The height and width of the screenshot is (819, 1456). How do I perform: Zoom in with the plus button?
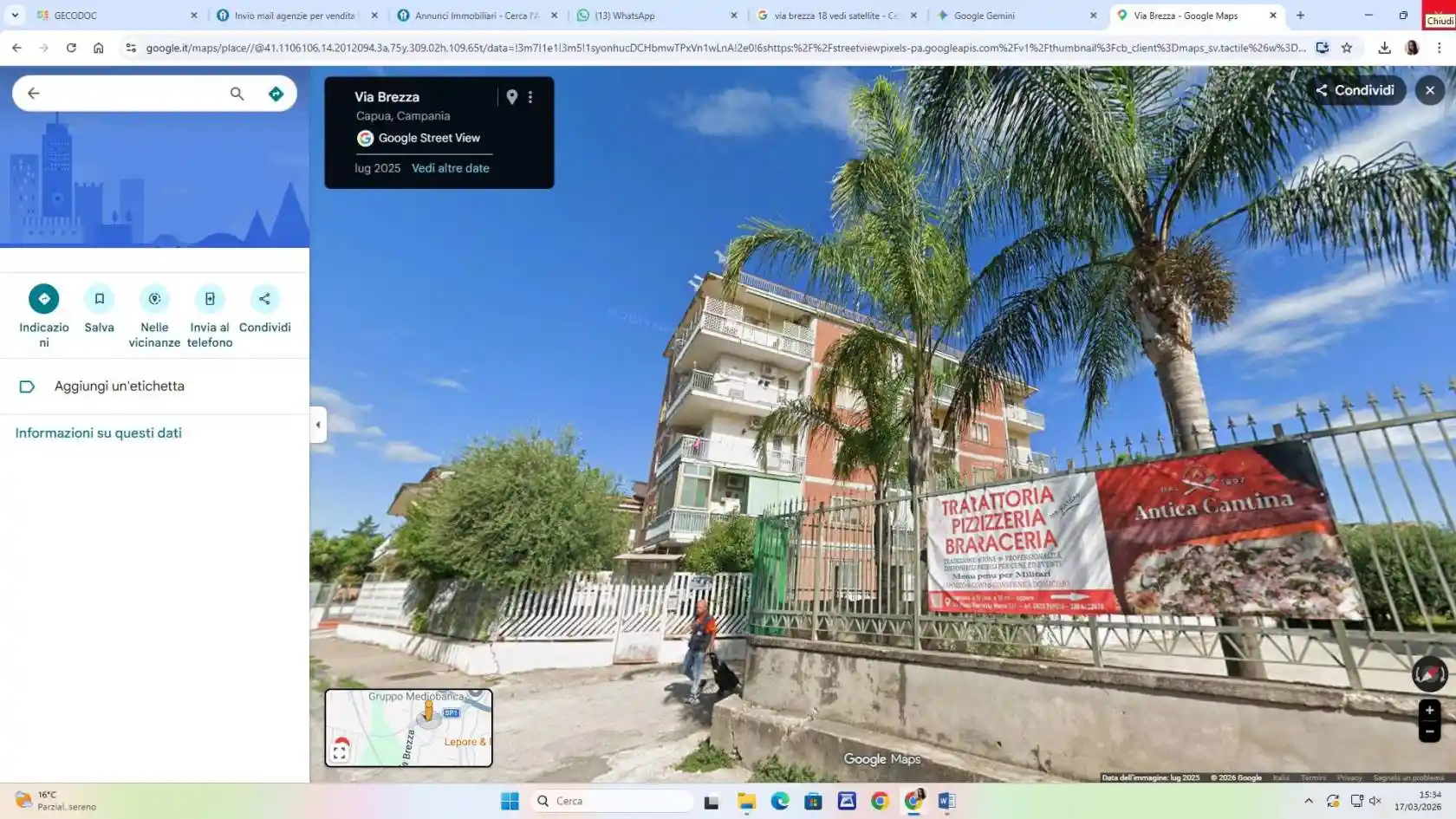pyautogui.click(x=1429, y=711)
